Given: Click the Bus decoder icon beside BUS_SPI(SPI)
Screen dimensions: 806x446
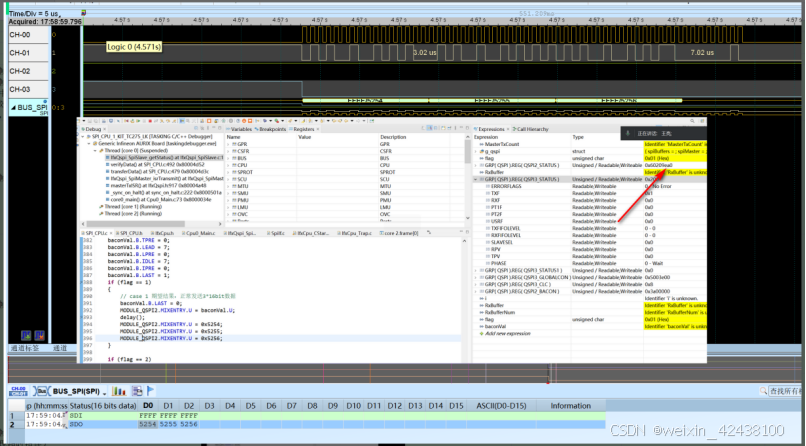Looking at the screenshot, I should tap(42, 391).
